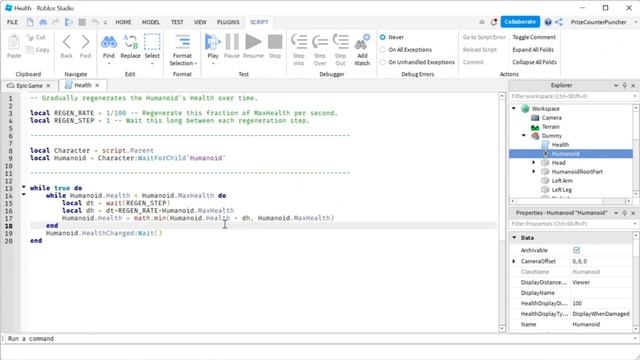The width and height of the screenshot is (640, 360).
Task: Open the notifications bell icon
Action: point(494,22)
